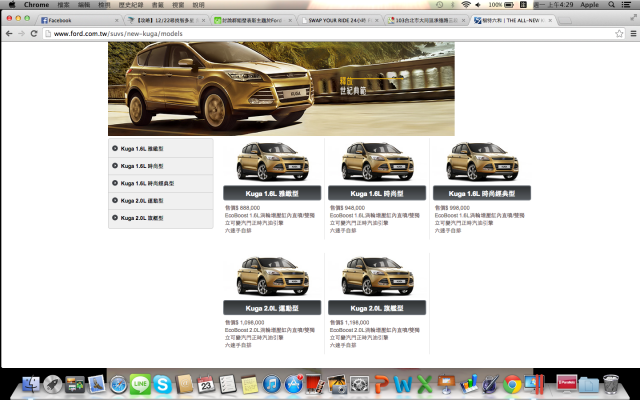Select sidebar item Kuga 2.0L 旗艦型
This screenshot has height=400, width=640.
(160, 218)
